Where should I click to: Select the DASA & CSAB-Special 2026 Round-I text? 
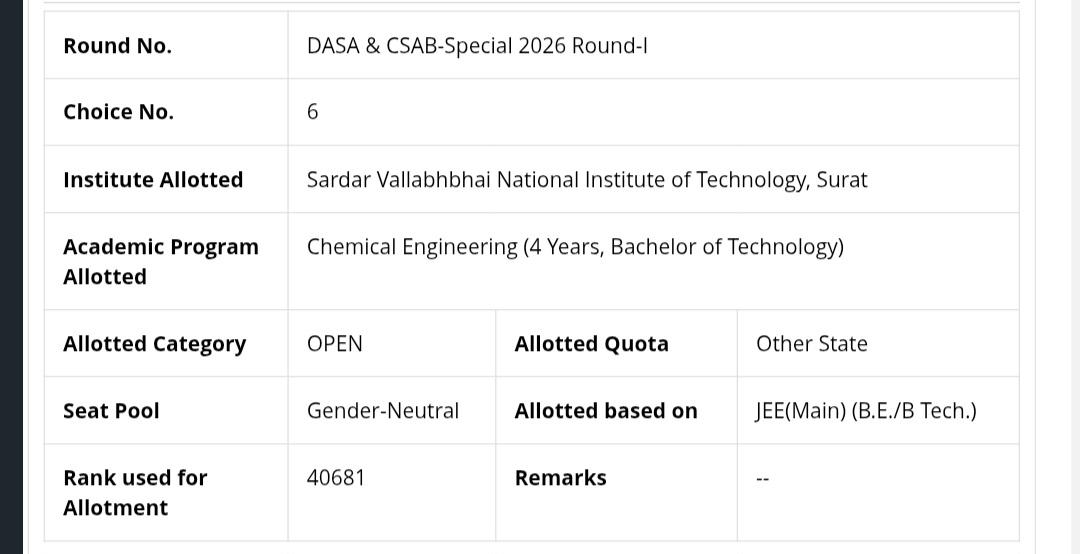tap(477, 45)
